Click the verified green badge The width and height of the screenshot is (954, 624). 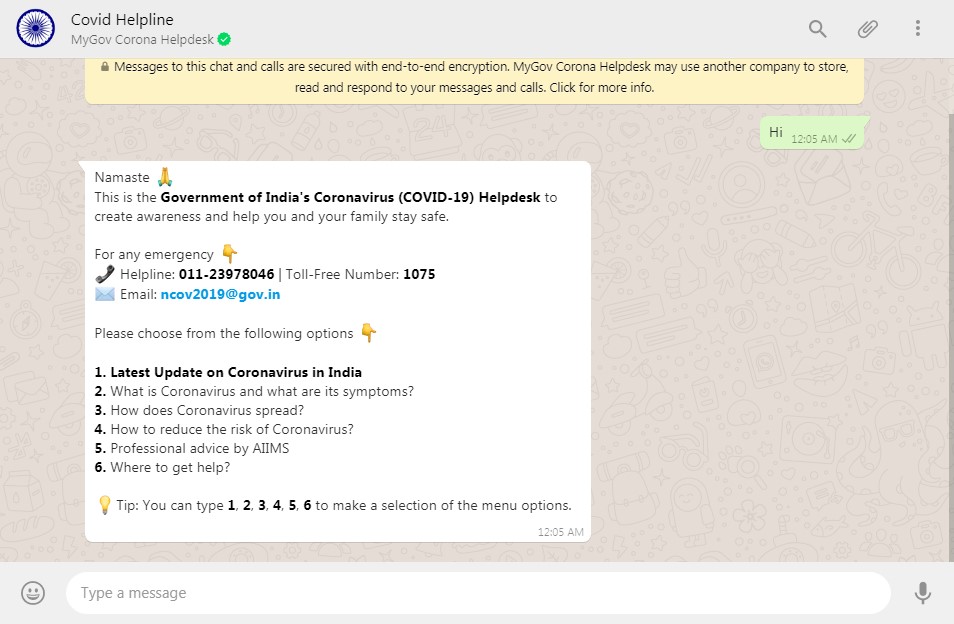(x=224, y=40)
